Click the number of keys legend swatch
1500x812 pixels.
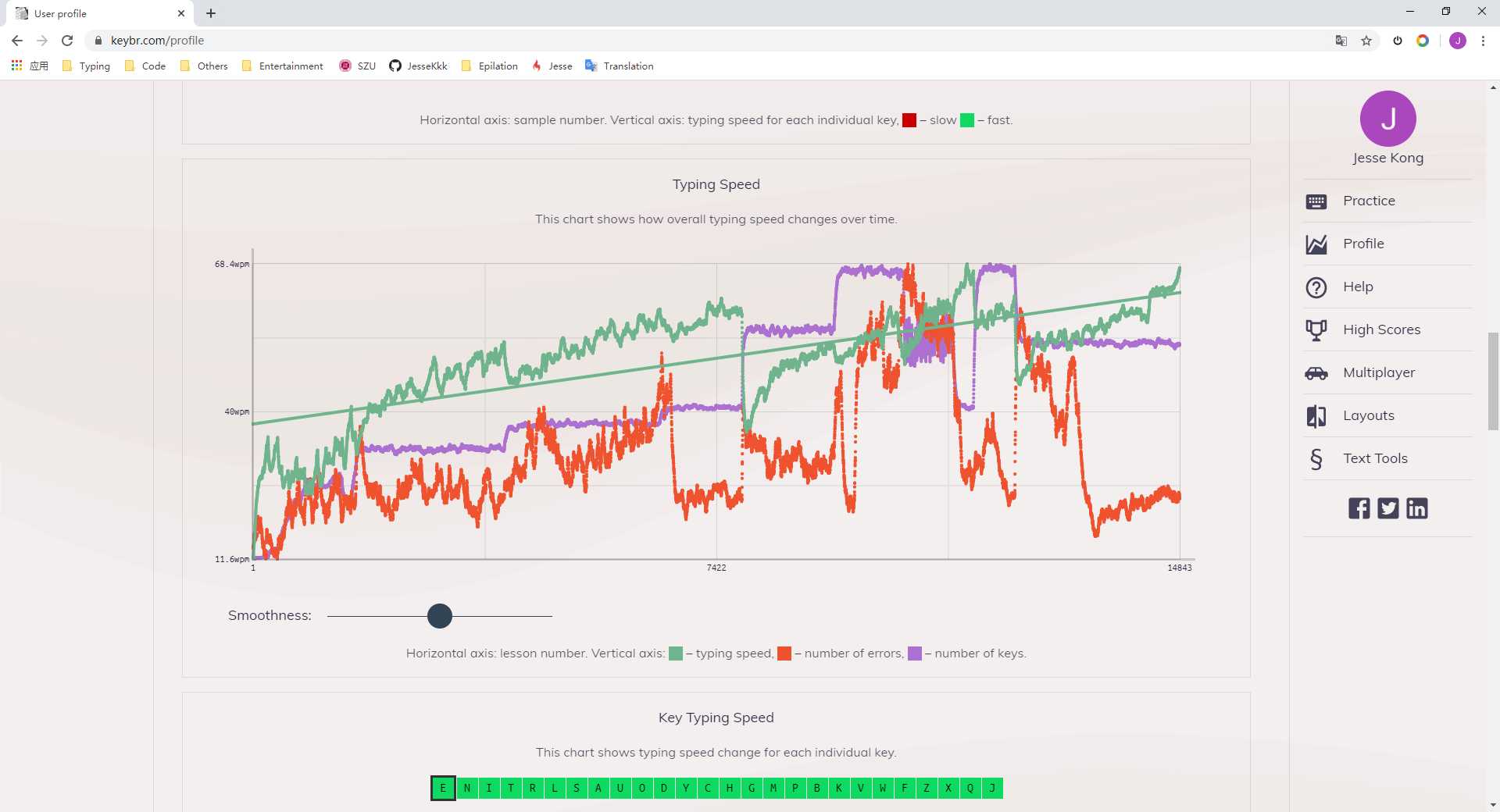(x=915, y=654)
